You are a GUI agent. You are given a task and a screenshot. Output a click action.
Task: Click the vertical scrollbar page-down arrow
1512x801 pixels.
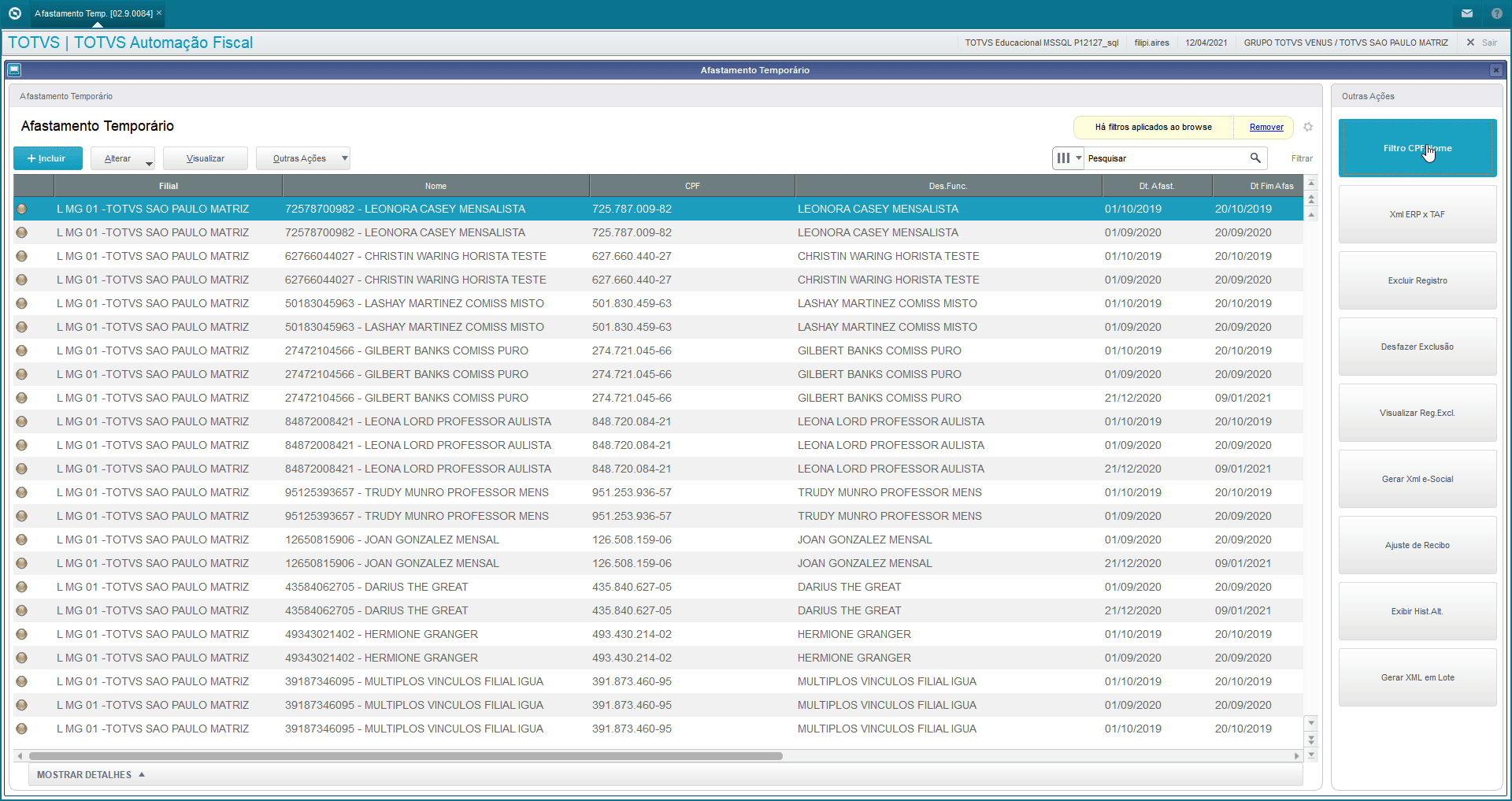tap(1311, 740)
